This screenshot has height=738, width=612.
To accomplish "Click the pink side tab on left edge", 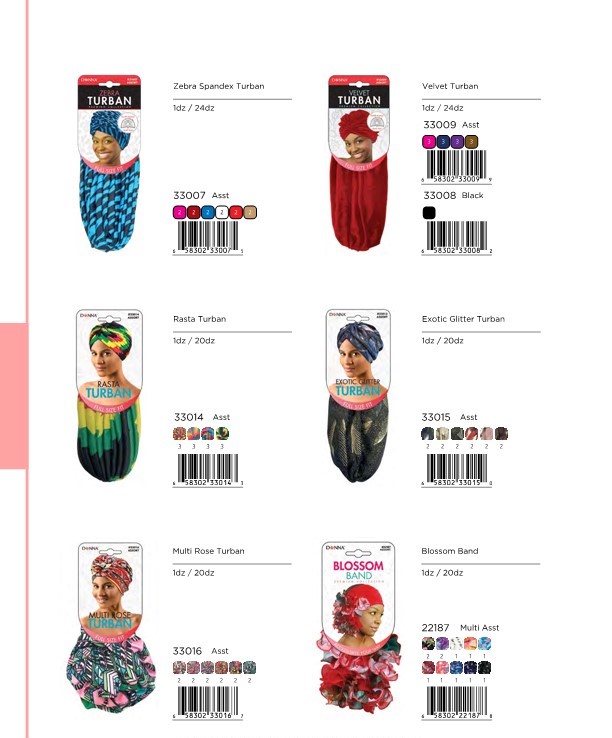I will (14, 396).
